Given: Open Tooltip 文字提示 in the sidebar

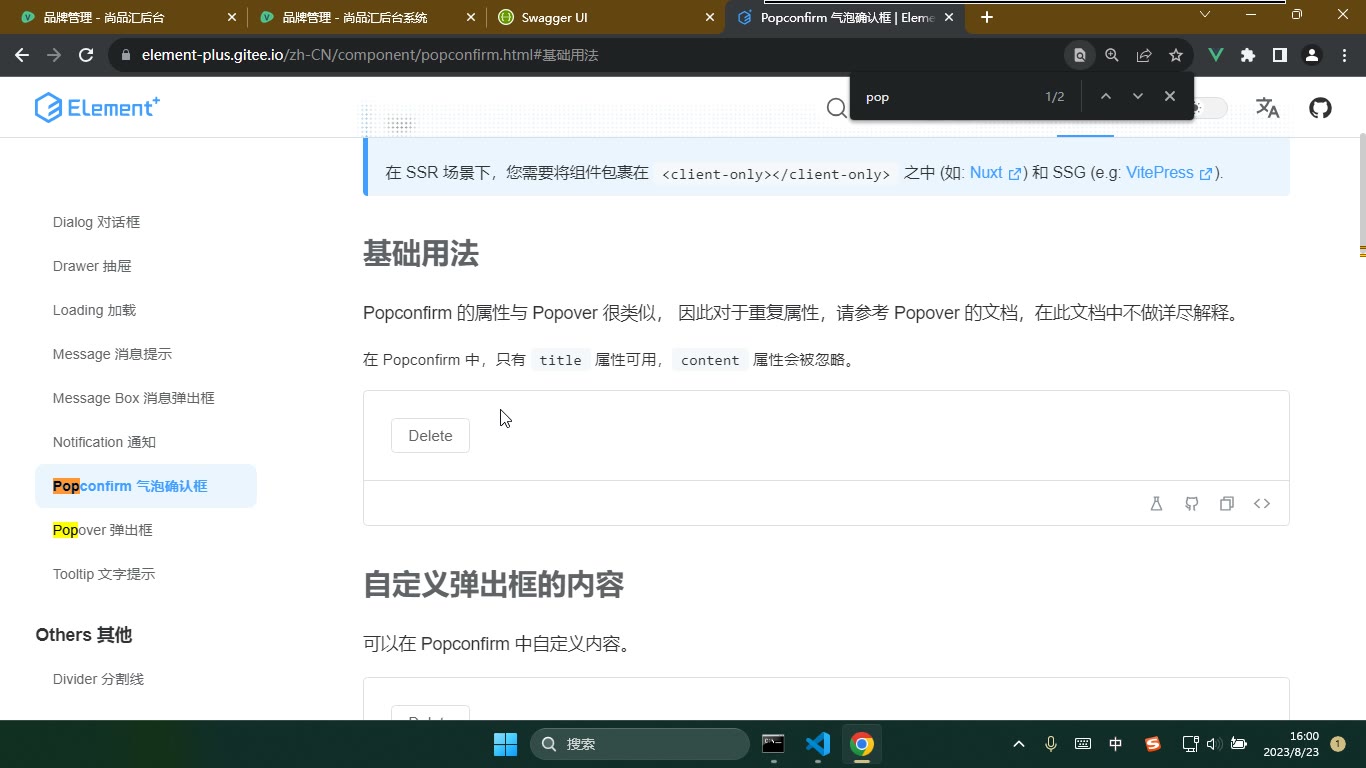Looking at the screenshot, I should click(104, 574).
